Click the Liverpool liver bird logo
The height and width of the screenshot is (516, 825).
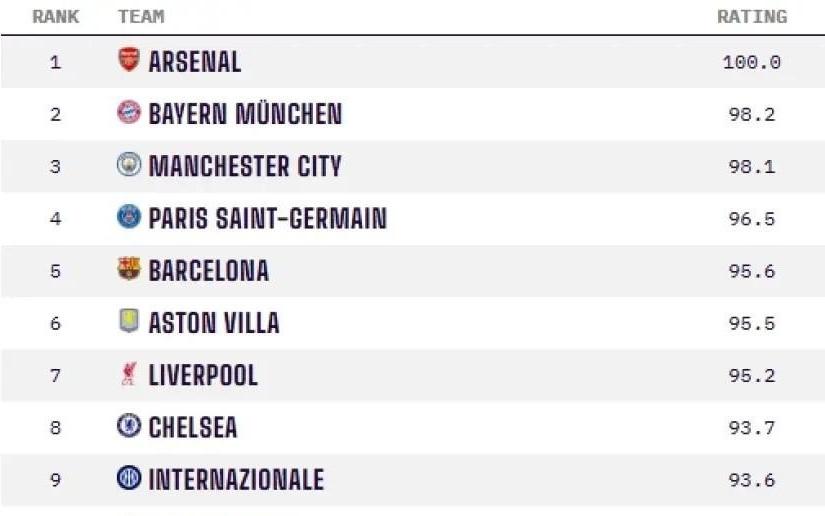point(129,375)
